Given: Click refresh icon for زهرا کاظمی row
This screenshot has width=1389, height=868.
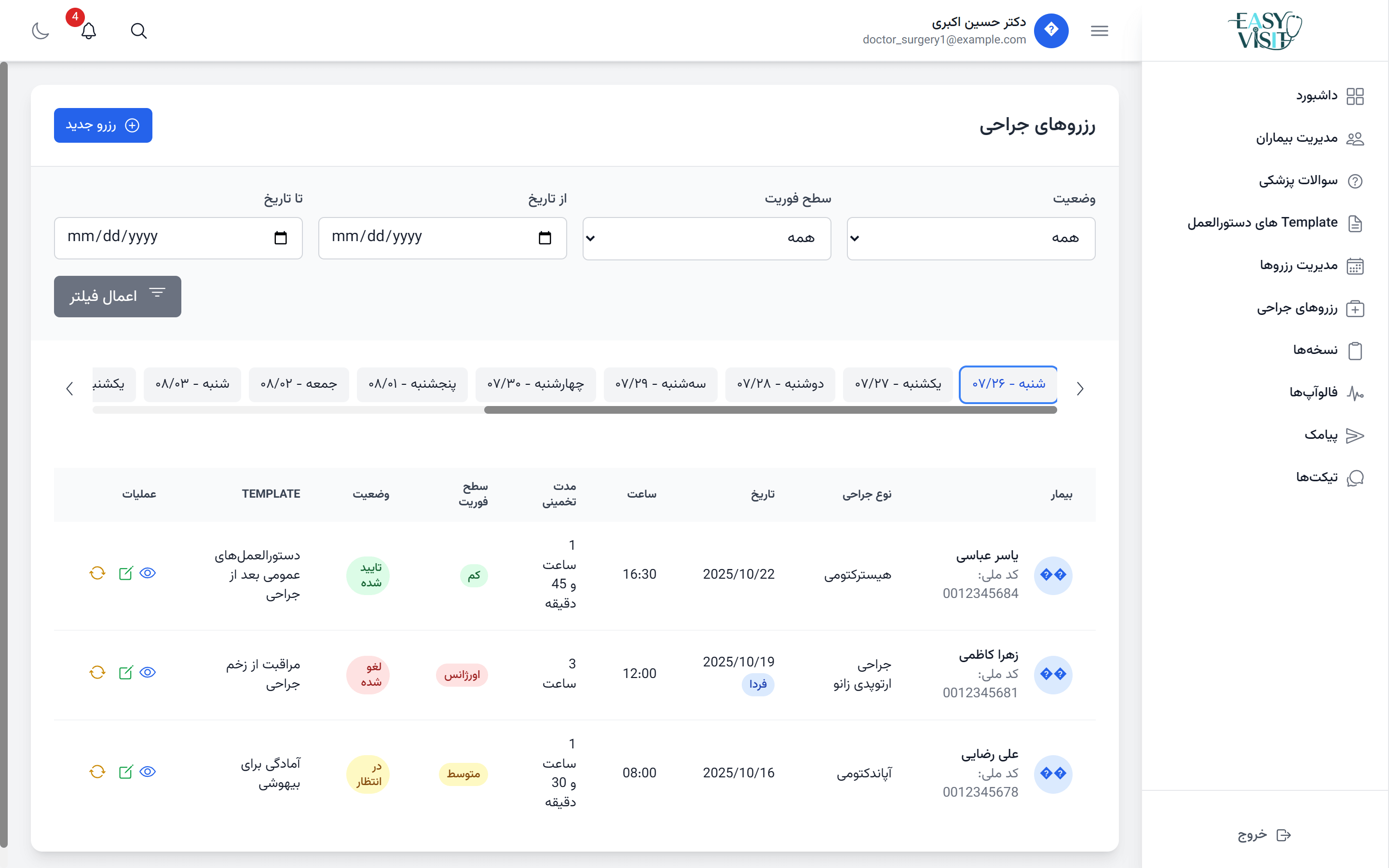Looking at the screenshot, I should [97, 672].
